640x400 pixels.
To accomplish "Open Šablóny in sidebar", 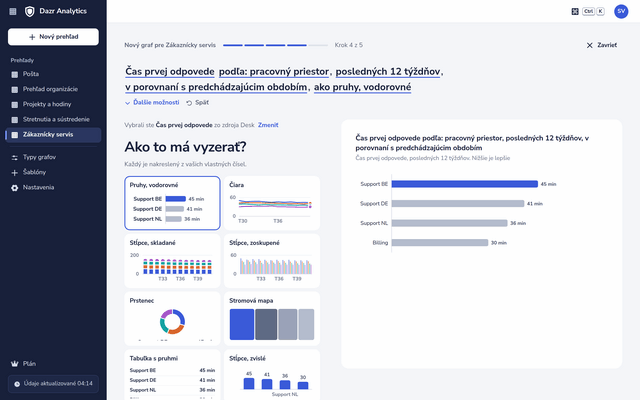I will tap(53, 172).
